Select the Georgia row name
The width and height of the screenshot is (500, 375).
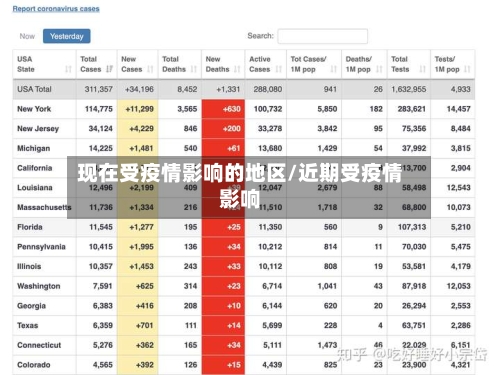pyautogui.click(x=31, y=306)
